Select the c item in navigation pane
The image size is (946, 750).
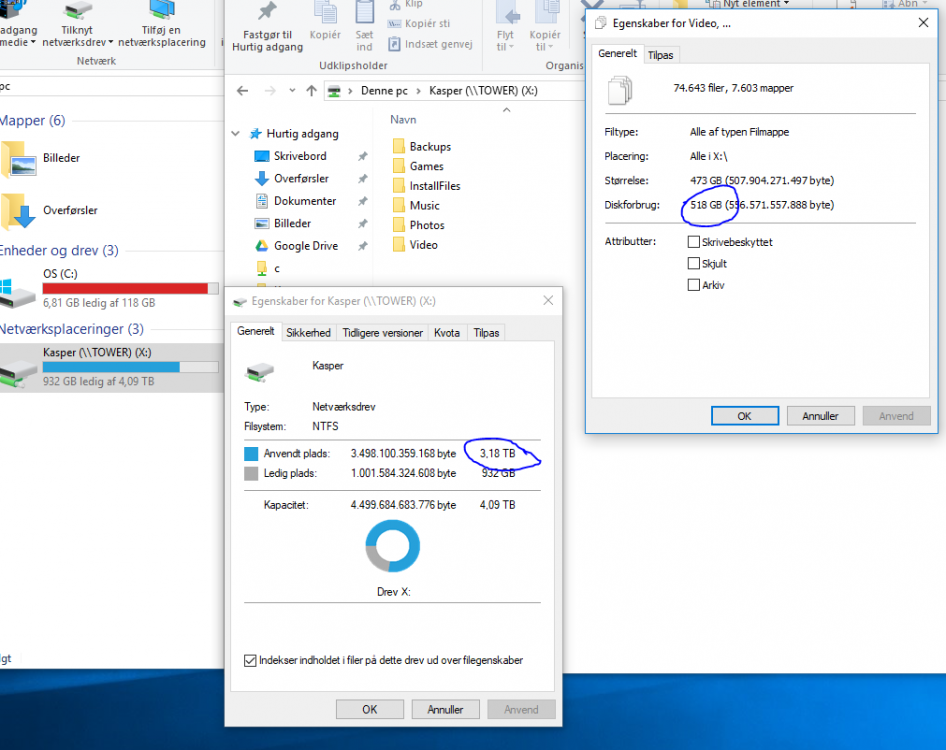pos(268,268)
